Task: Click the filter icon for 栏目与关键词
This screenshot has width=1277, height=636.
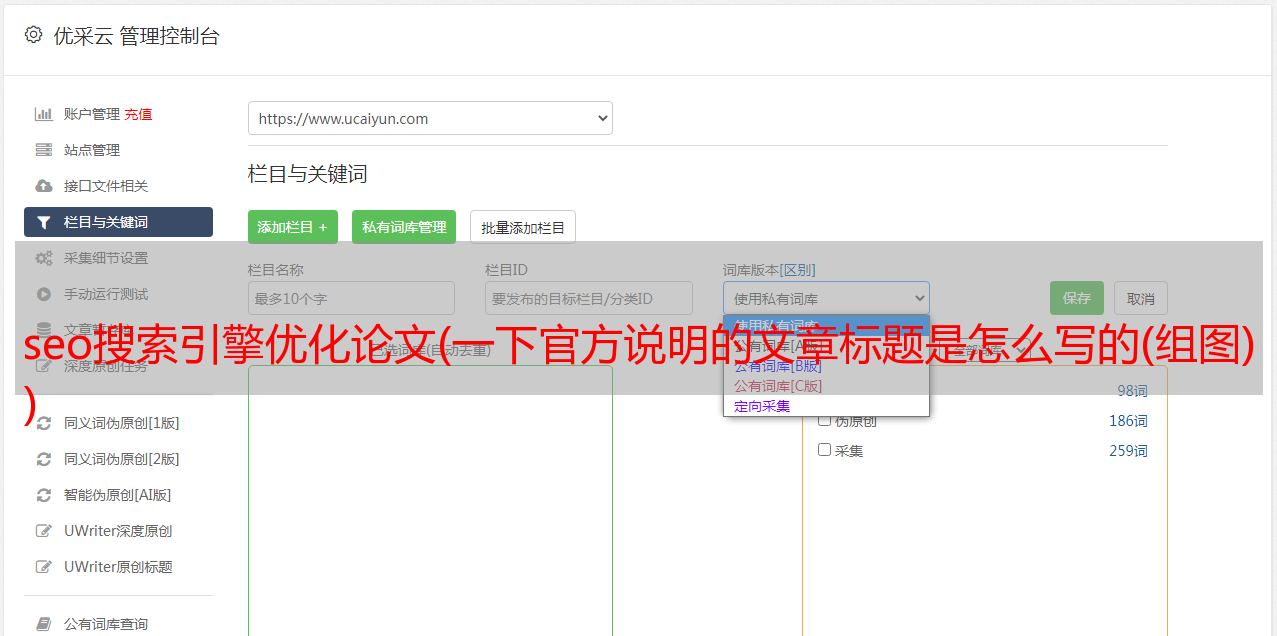Action: coord(43,222)
